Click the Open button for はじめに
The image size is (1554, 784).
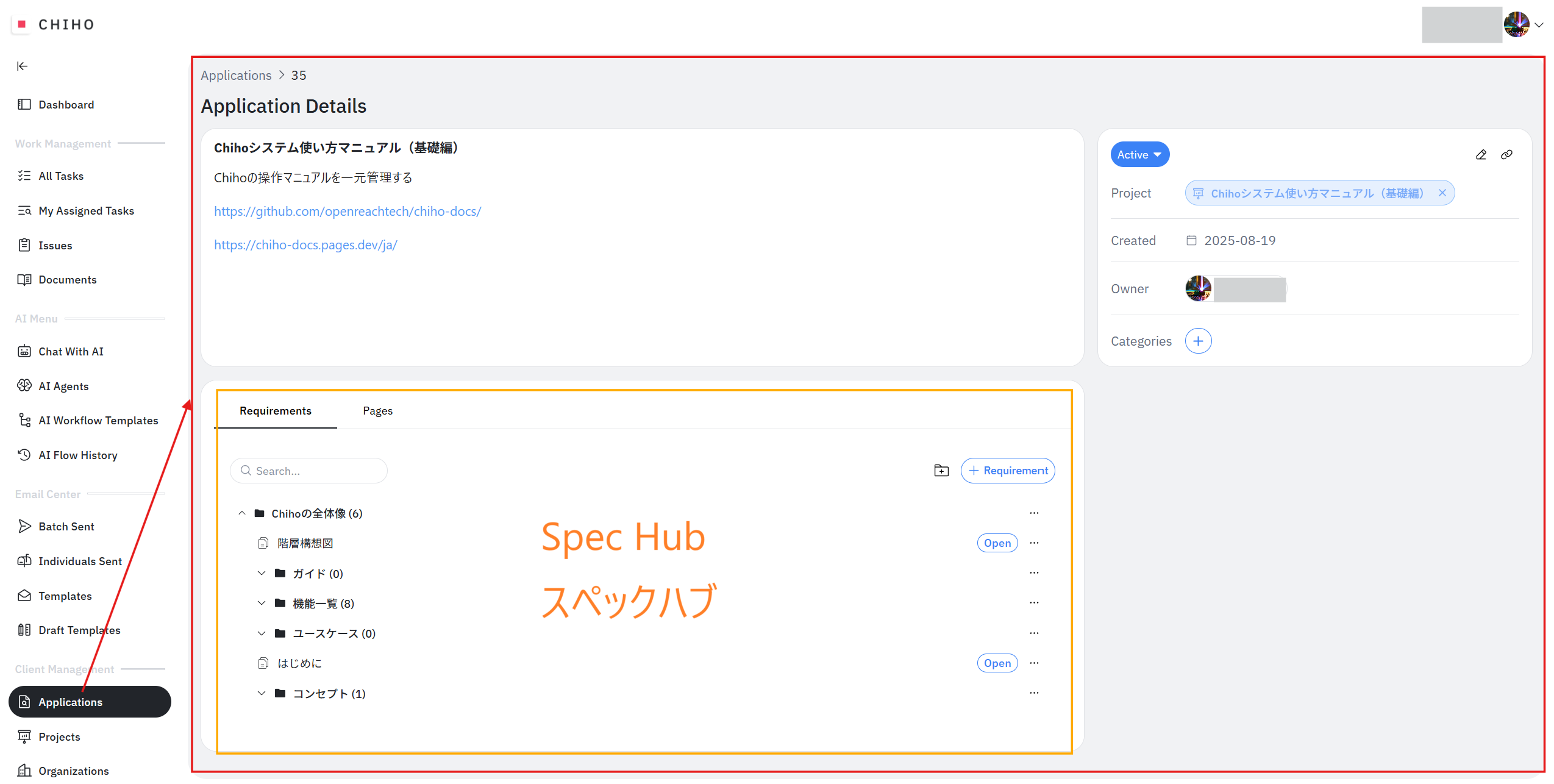[997, 663]
